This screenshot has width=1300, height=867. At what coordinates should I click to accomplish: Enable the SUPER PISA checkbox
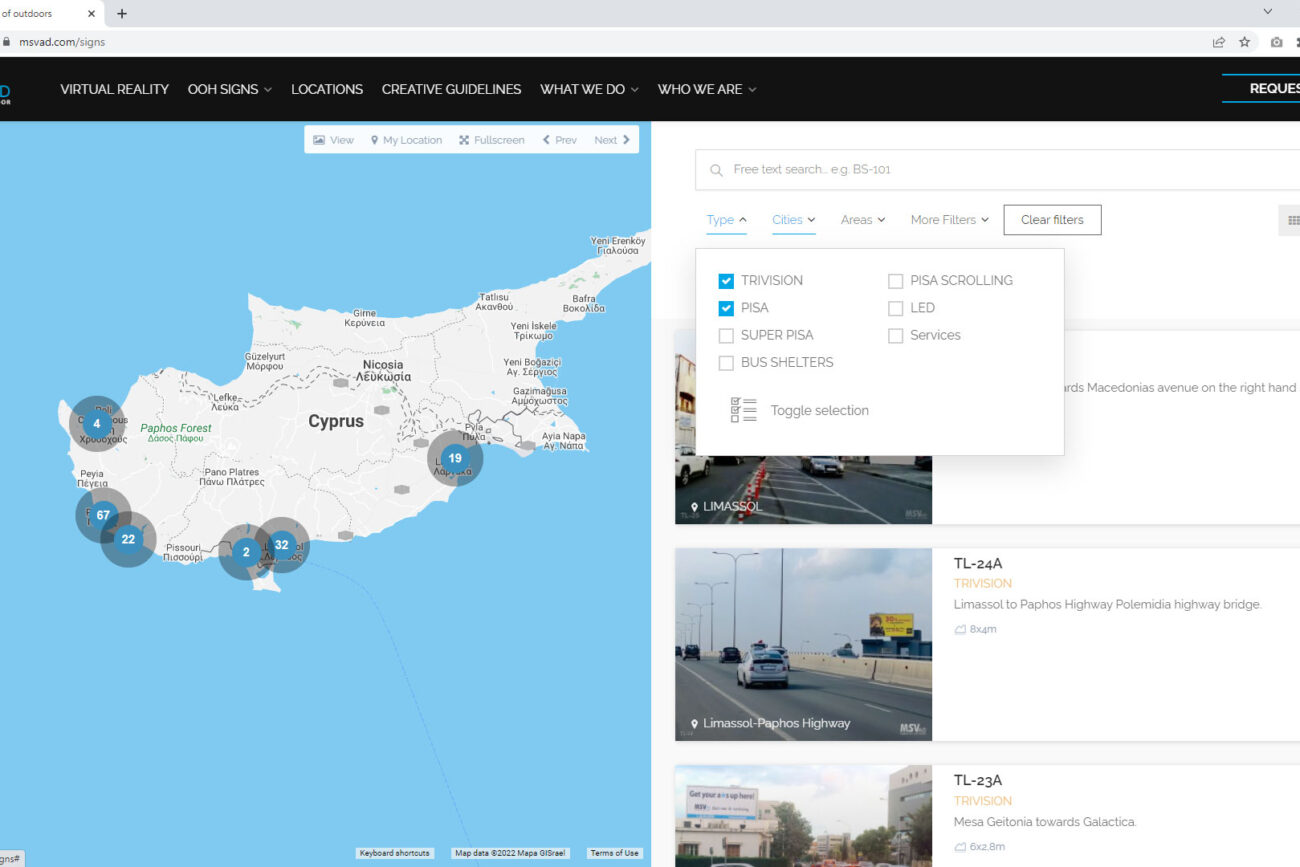726,335
